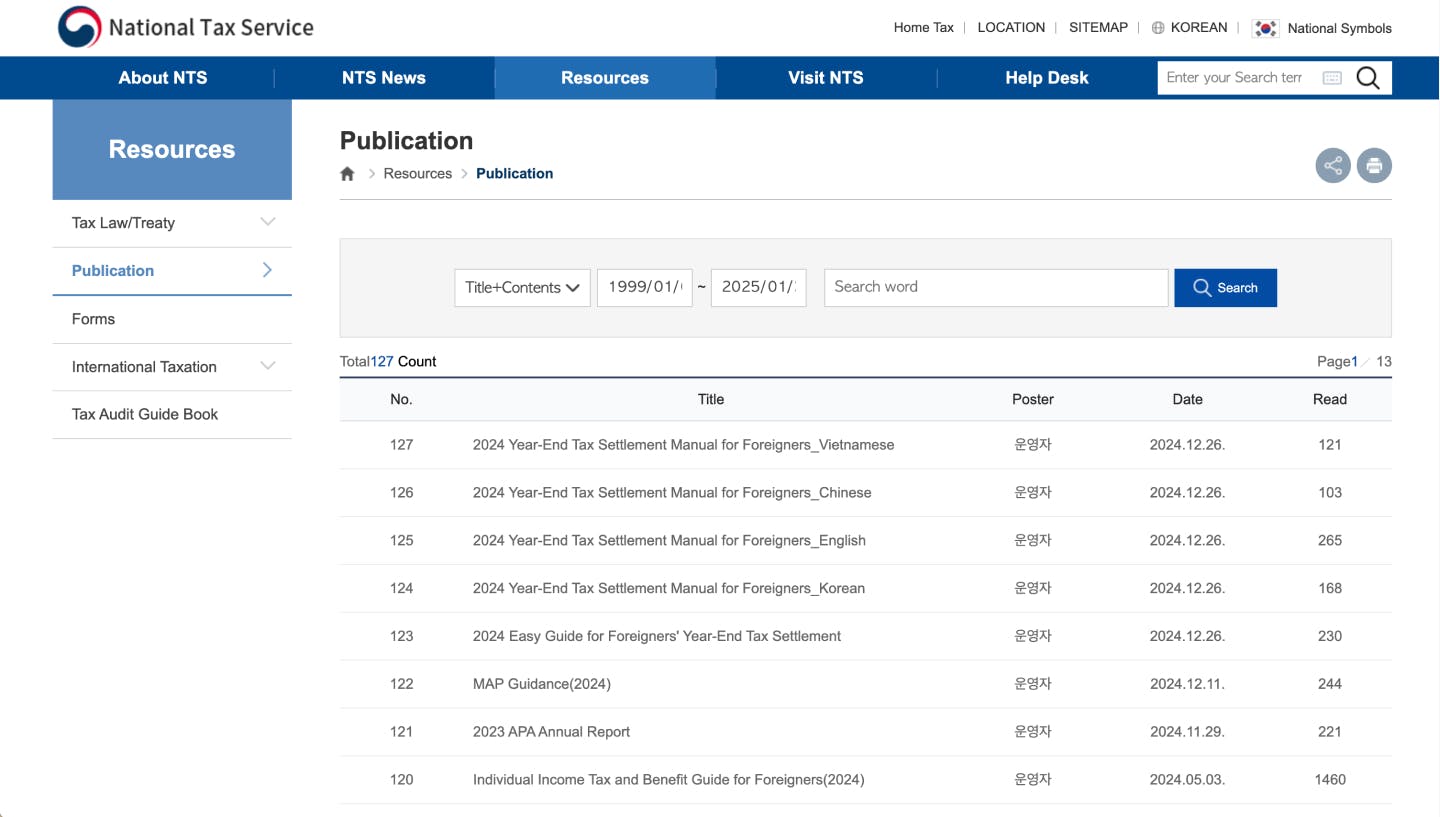Click the Korean flag National Symbols icon
The image size is (1440, 817).
click(1266, 28)
